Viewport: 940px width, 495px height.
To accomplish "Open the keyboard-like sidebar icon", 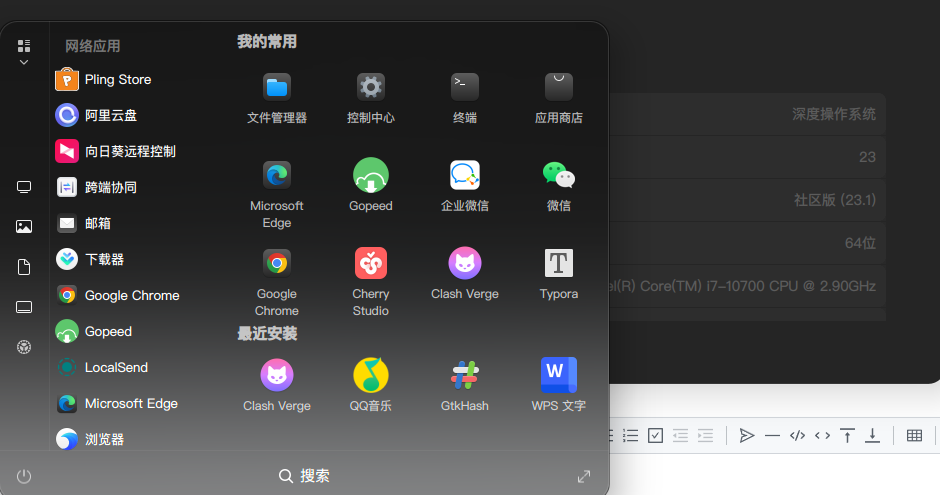I will coord(24,307).
